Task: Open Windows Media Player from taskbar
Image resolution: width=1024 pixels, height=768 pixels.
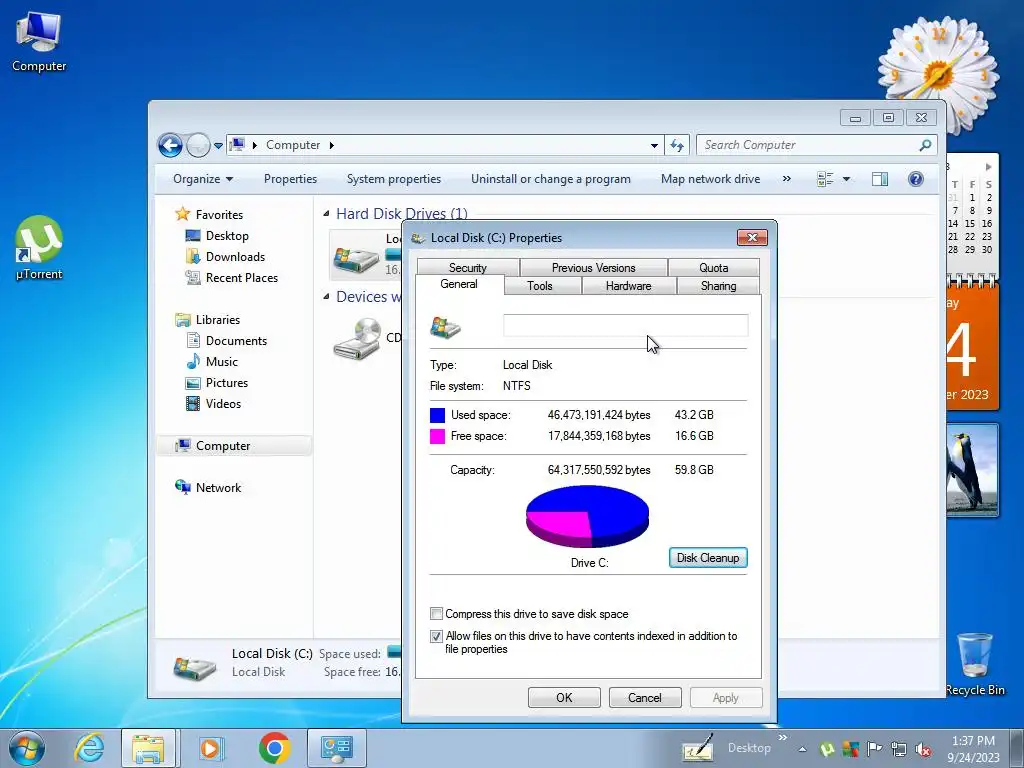Action: pyautogui.click(x=211, y=748)
